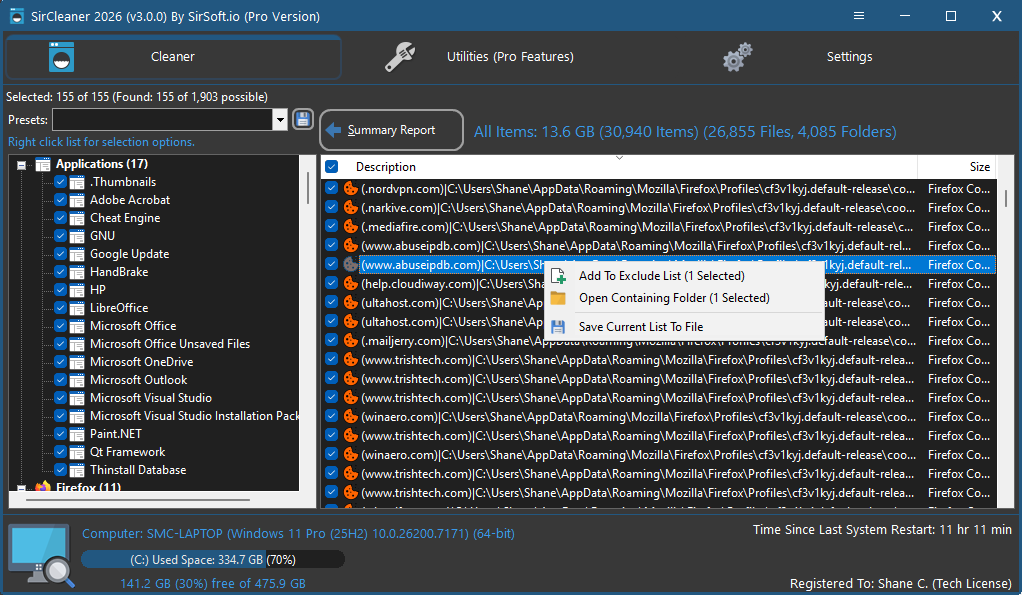Screen dimensions: 1022x595
Task: Uncheck the select-all Description header checkbox
Action: 331,167
